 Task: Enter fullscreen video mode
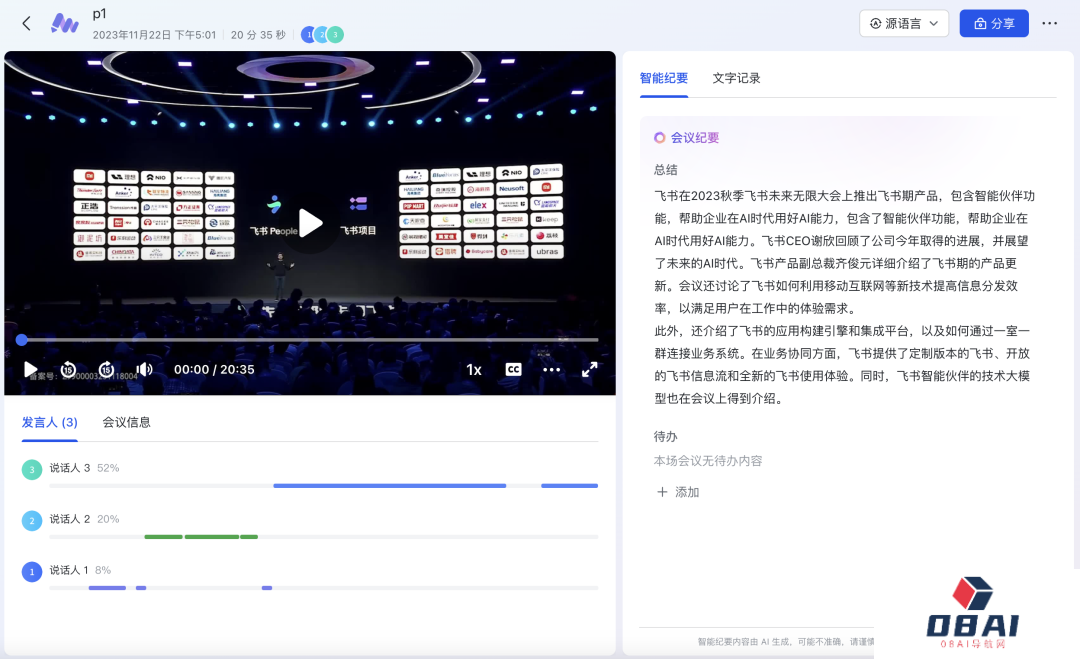590,369
